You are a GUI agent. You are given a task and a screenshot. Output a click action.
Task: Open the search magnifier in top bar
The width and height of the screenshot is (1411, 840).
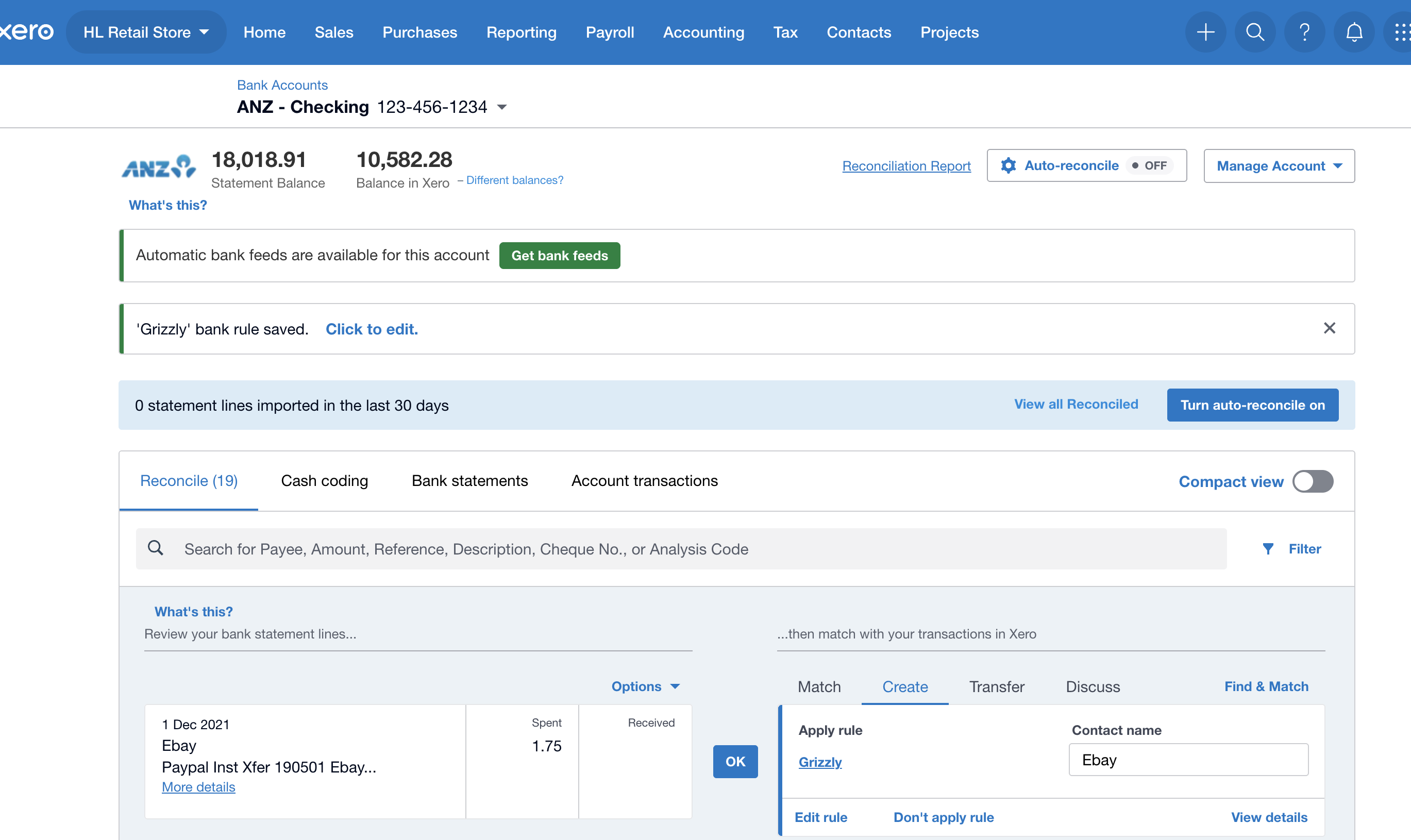[x=1255, y=32]
